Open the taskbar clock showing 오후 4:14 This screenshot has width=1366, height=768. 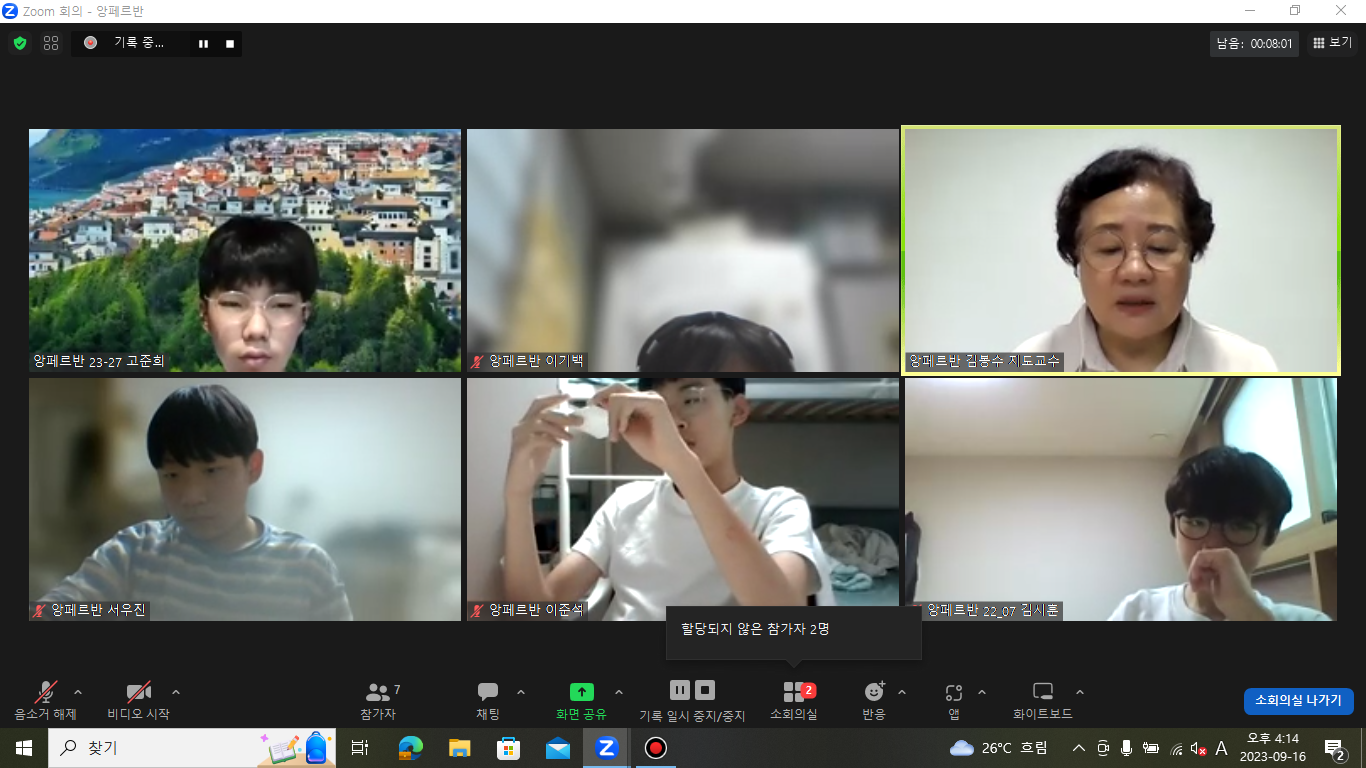1273,748
